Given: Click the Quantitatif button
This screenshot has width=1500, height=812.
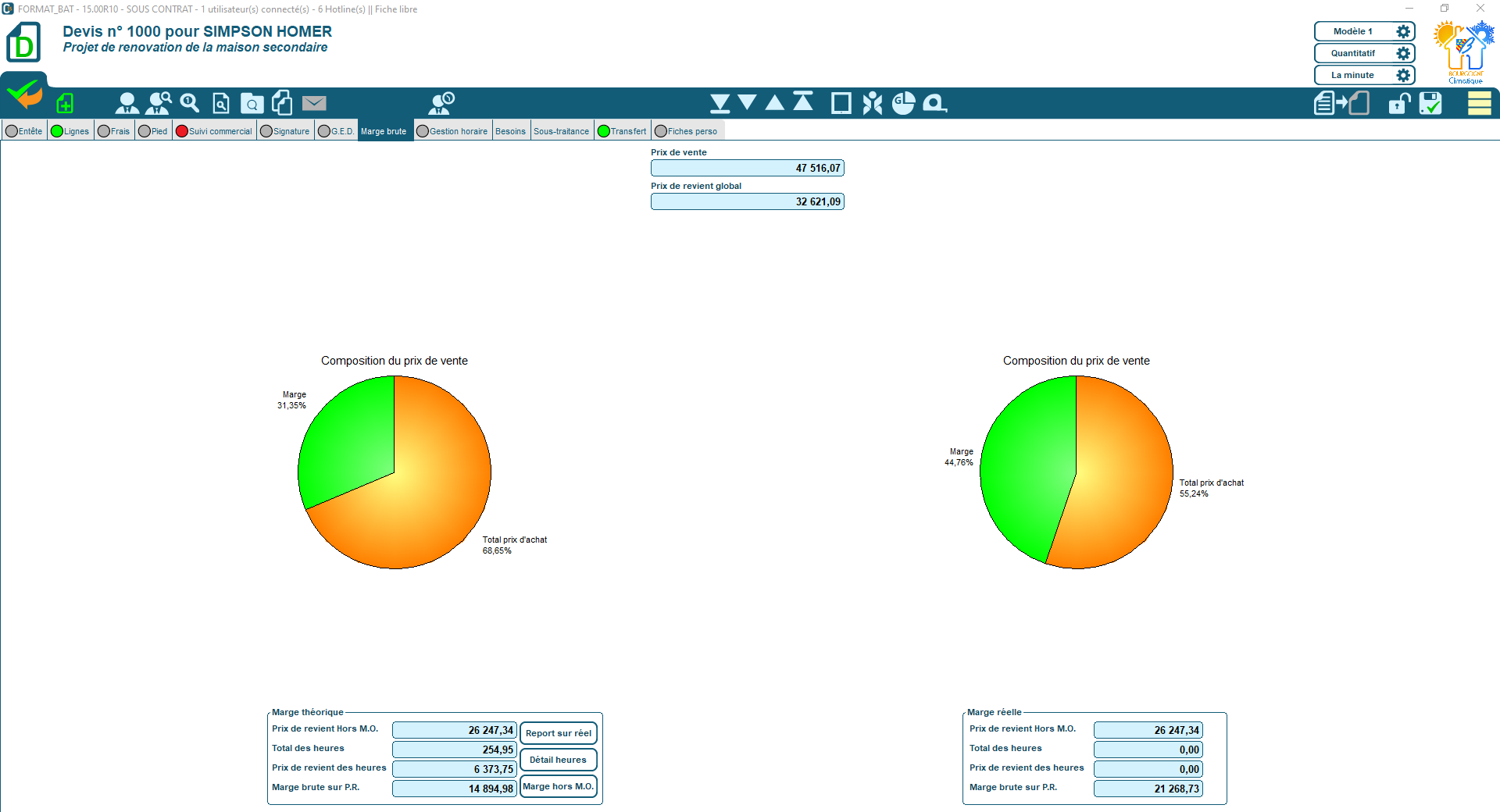Looking at the screenshot, I should point(1354,53).
